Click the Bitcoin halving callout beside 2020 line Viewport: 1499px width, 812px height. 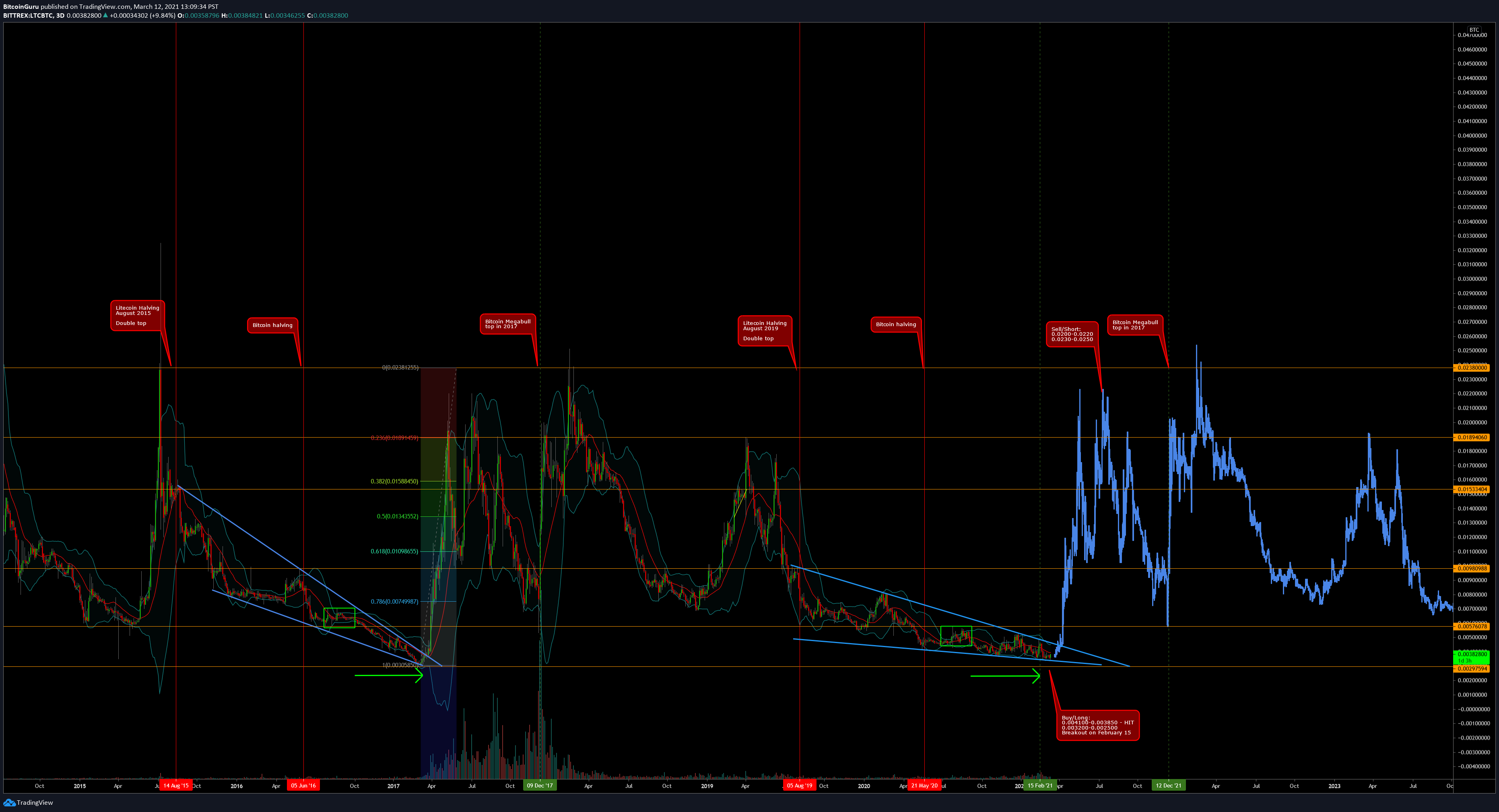pyautogui.click(x=895, y=325)
